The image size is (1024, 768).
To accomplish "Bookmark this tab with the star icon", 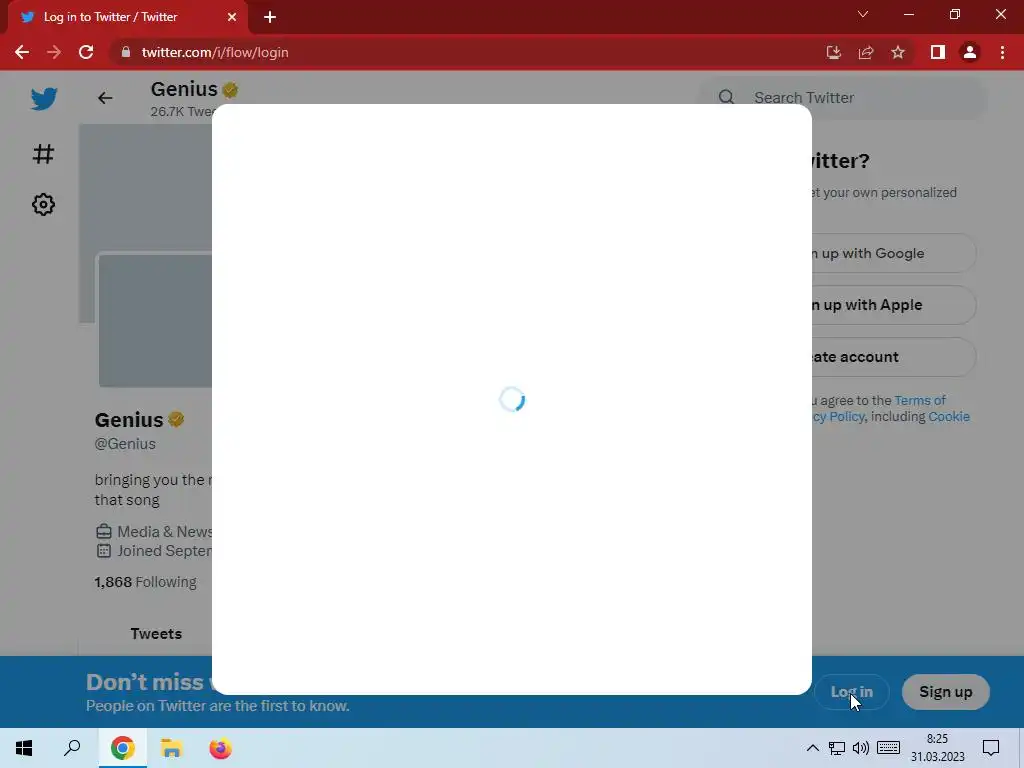I will pyautogui.click(x=898, y=52).
